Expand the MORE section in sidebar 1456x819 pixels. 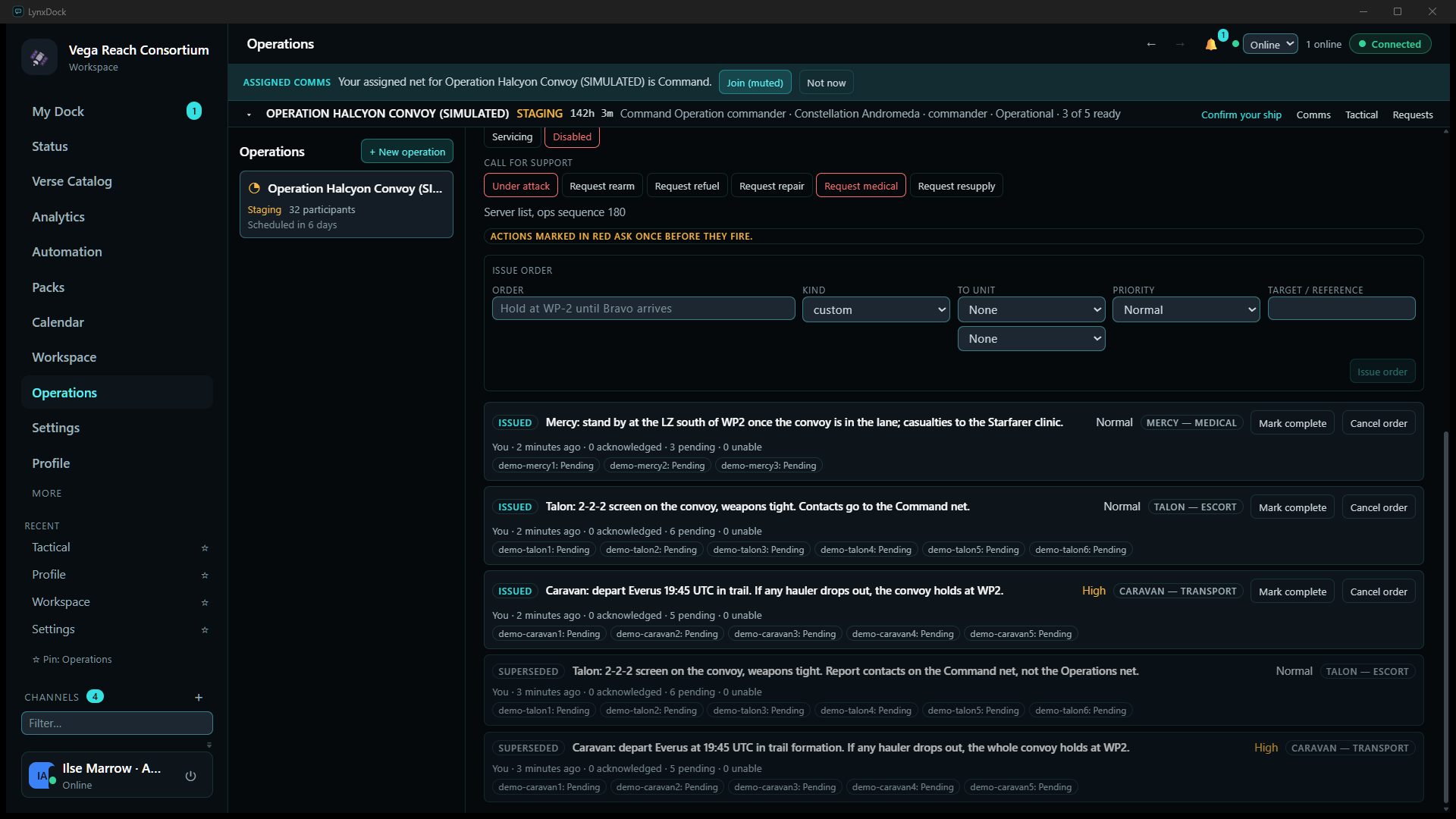pos(47,493)
